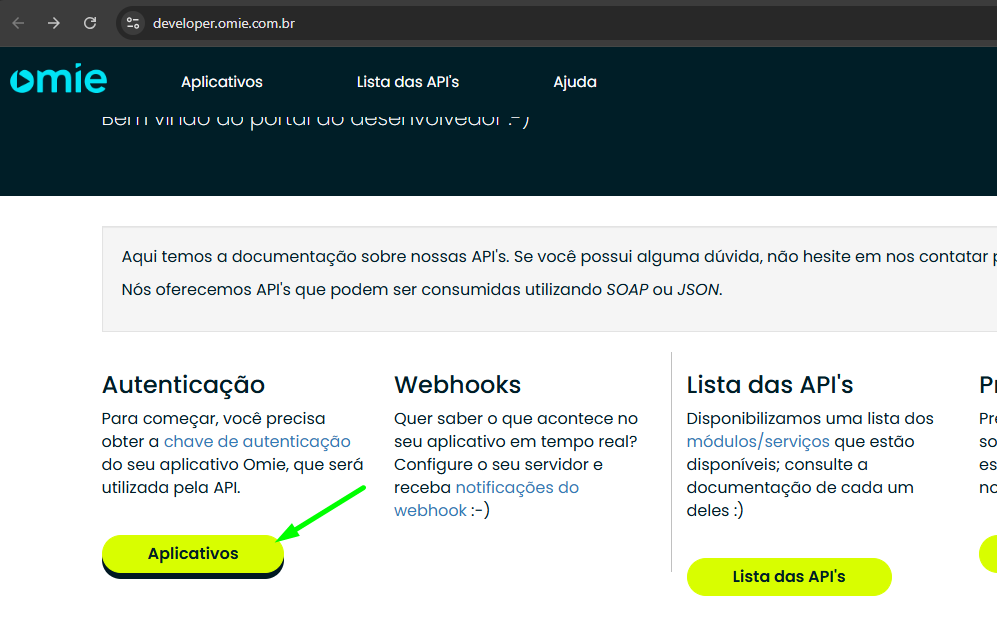
Task: Select Ajuda in the top navigation
Action: pyautogui.click(x=575, y=82)
